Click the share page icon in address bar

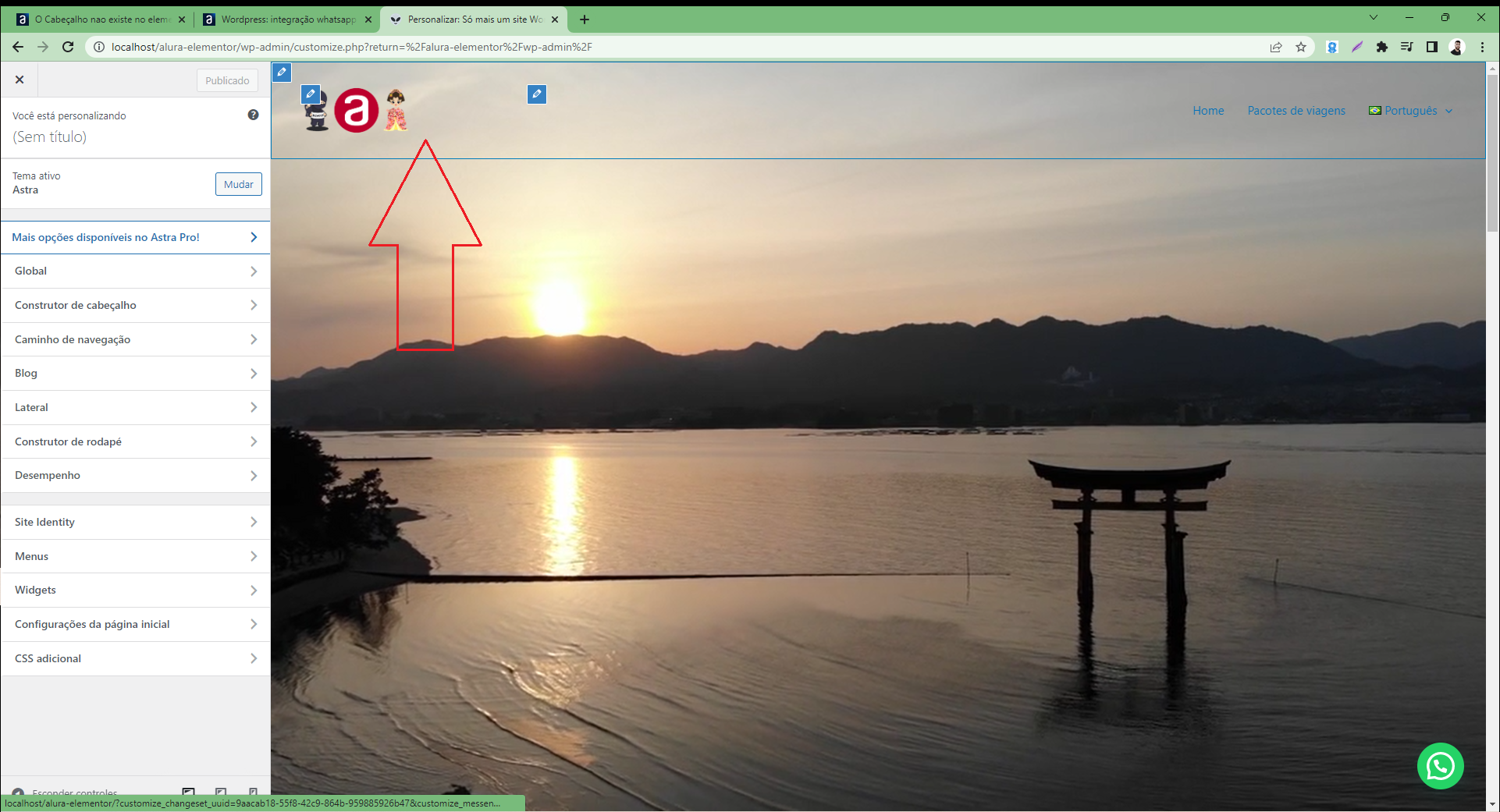pos(1276,47)
